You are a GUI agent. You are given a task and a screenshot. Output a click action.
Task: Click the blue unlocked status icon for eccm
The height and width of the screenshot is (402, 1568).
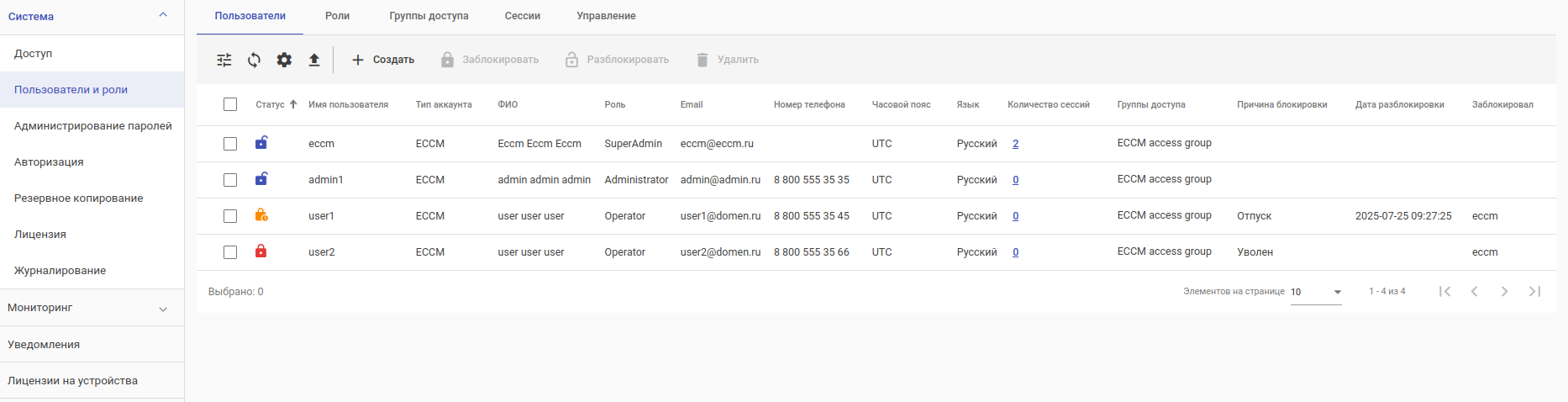click(x=261, y=143)
